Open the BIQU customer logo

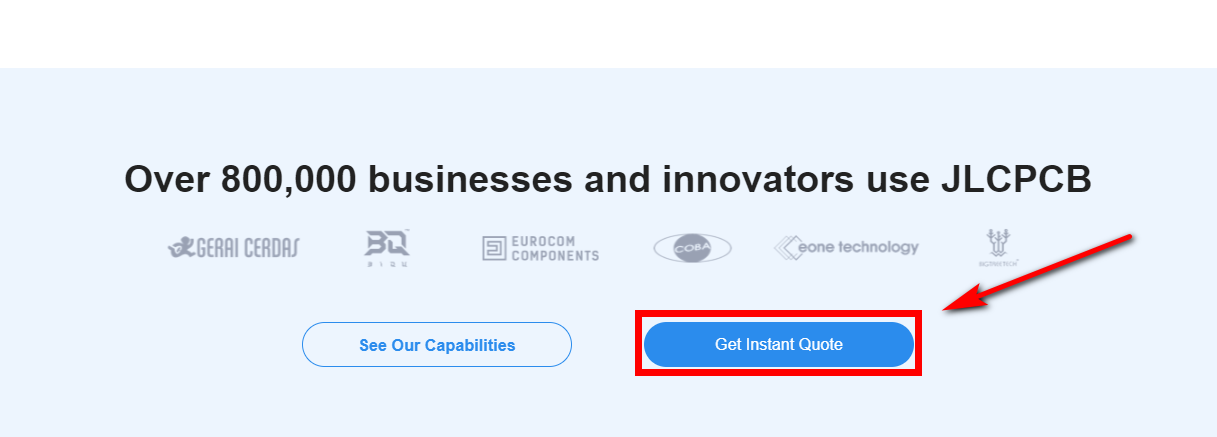coord(387,248)
